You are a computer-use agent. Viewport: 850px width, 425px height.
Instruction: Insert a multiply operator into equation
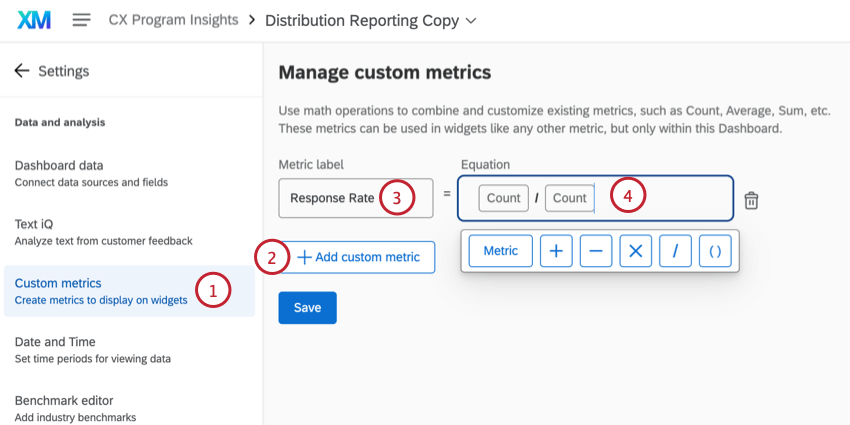click(635, 251)
